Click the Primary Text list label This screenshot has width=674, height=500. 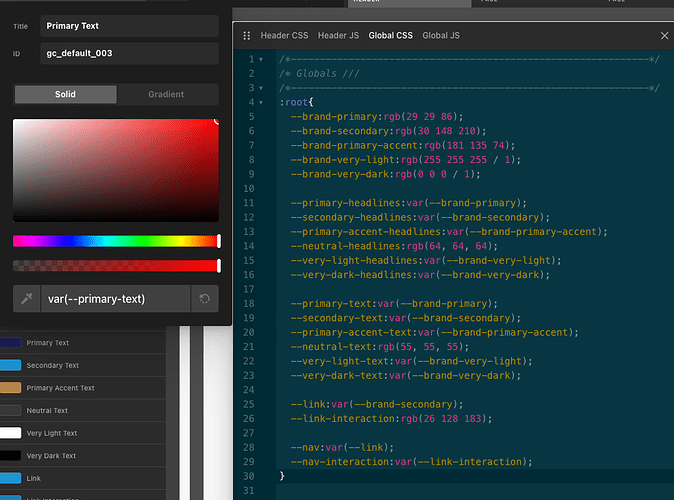pos(48,343)
